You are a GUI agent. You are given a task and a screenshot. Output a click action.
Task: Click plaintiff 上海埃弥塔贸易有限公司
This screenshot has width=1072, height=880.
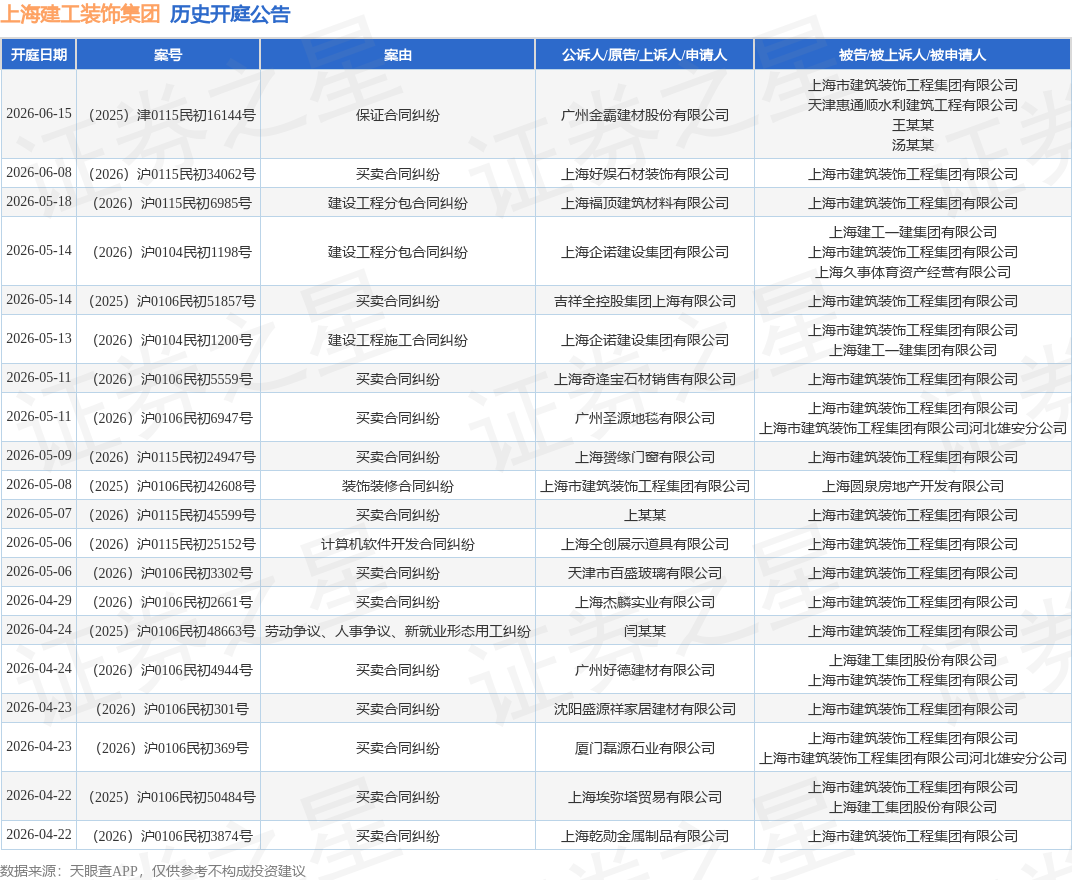coord(645,797)
